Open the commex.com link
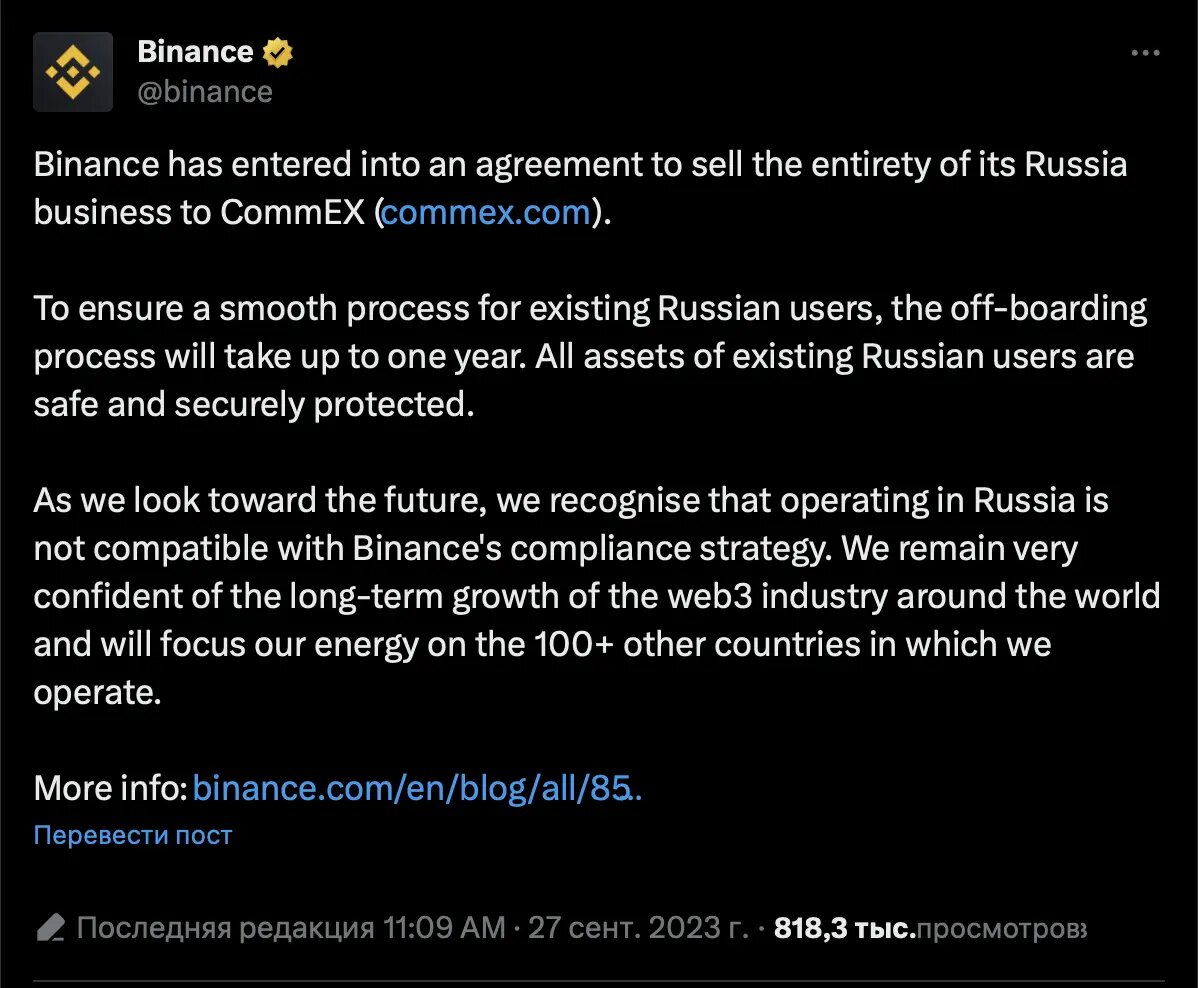1198x988 pixels. [x=486, y=212]
